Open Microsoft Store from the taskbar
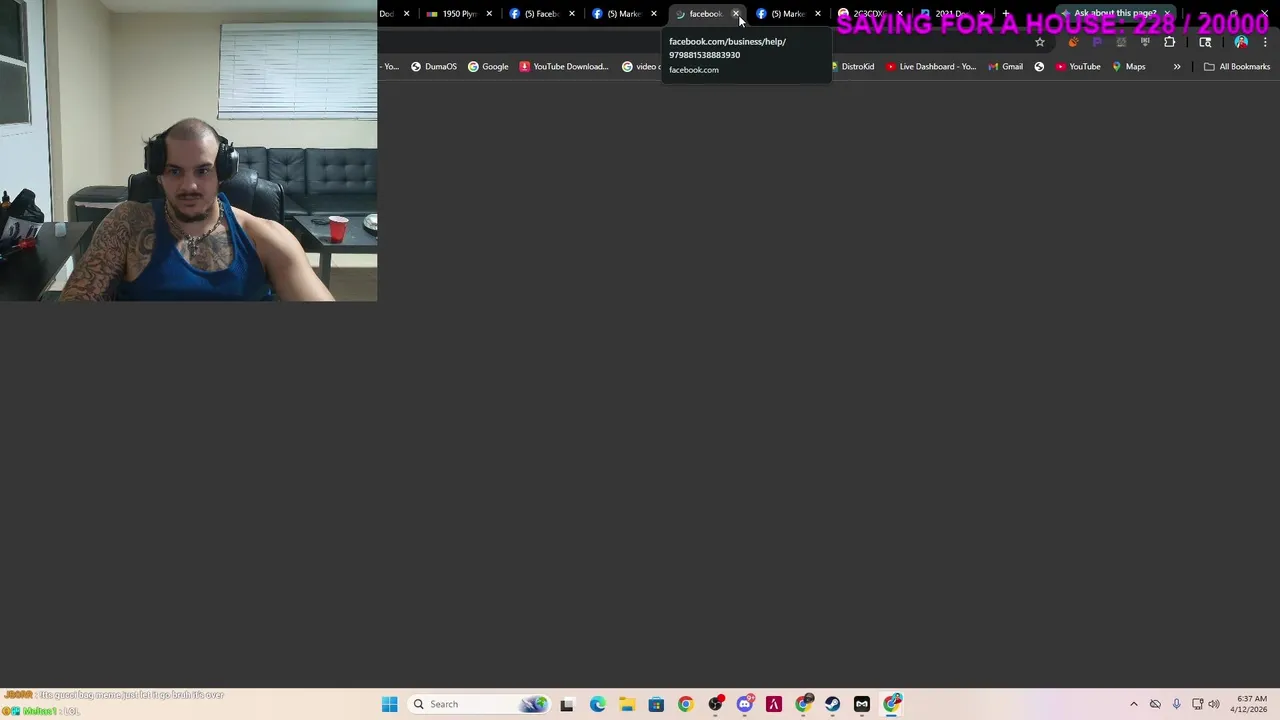The height and width of the screenshot is (720, 1280). (x=656, y=704)
